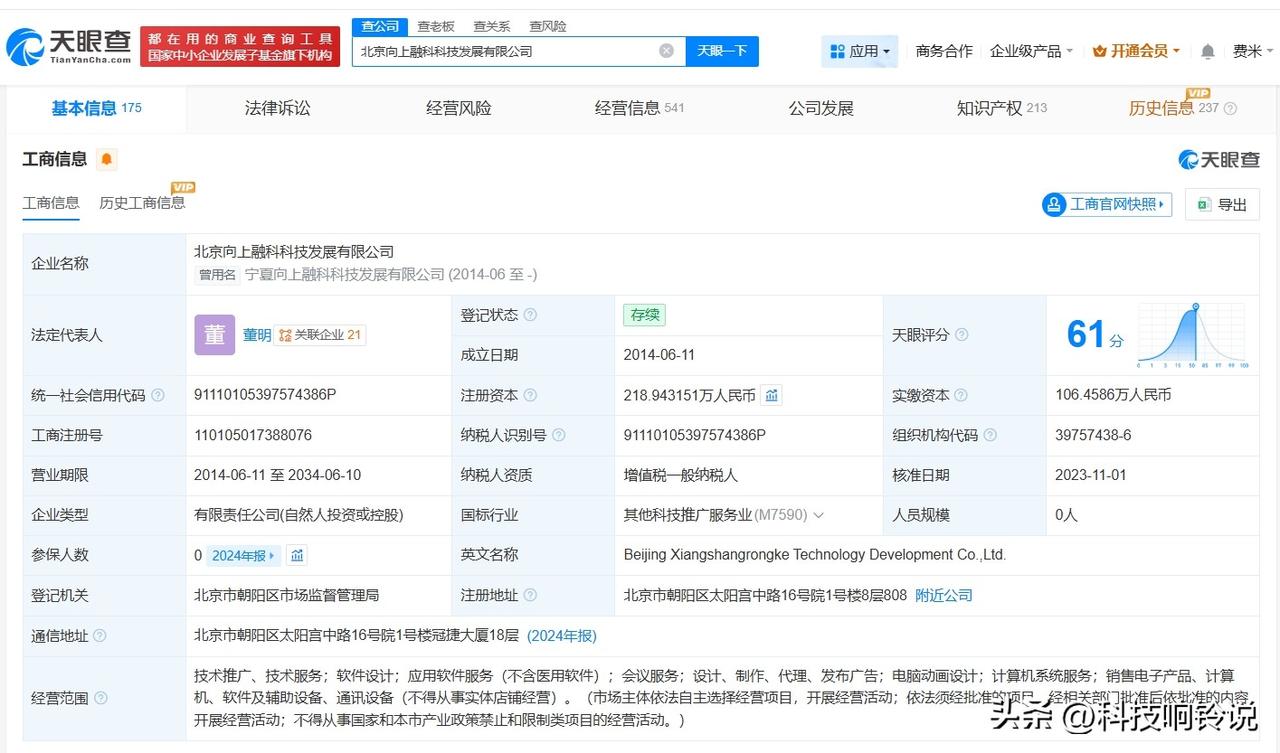This screenshot has height=753, width=1280.
Task: Click the help icon next to 历史信息 237
Action: click(x=1230, y=109)
